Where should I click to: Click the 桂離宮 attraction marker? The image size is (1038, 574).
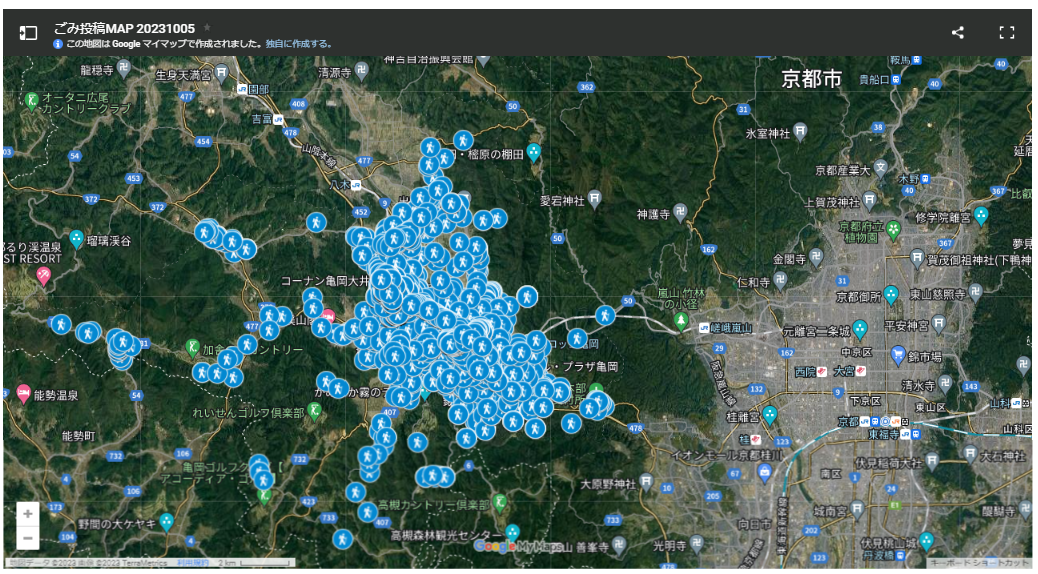point(769,415)
